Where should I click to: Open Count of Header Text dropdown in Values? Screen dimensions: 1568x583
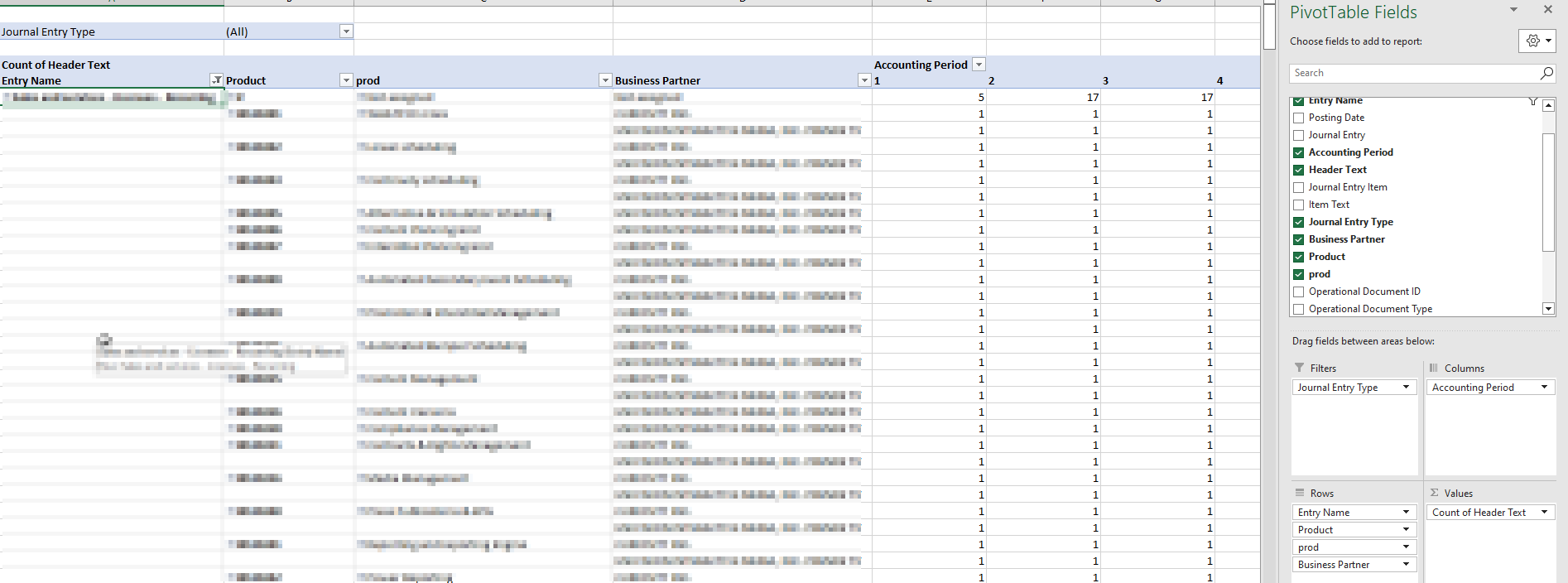point(1544,512)
